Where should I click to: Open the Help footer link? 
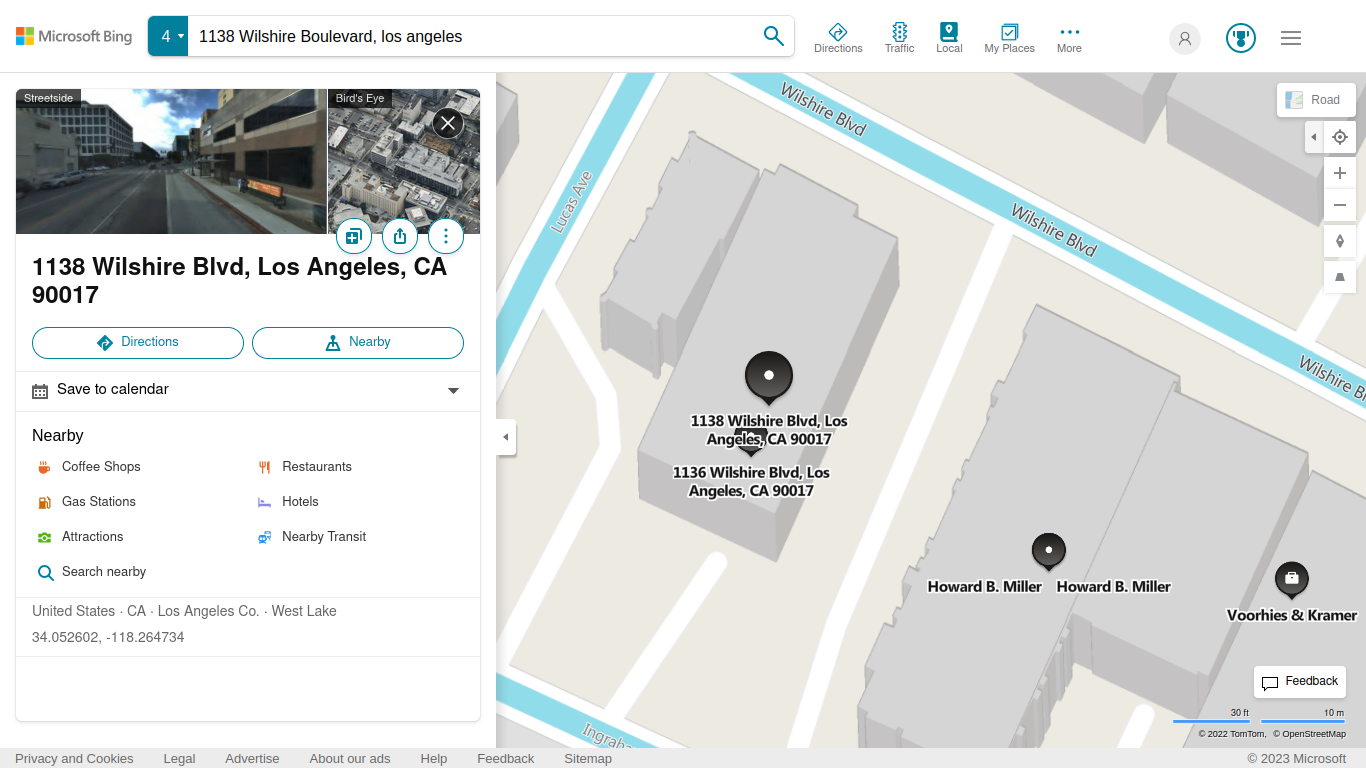click(434, 759)
